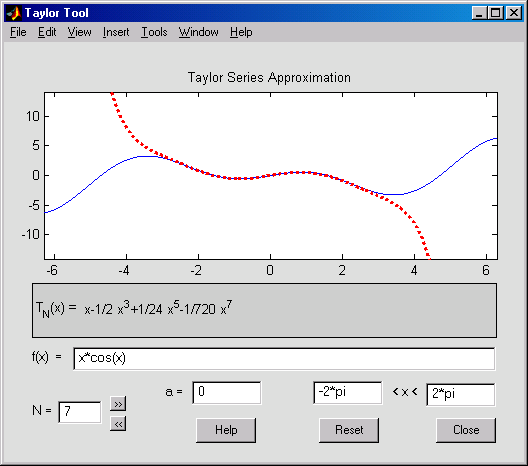Click the lower bound field -2*pi
Viewport: 528px width, 466px height.
[x=348, y=393]
